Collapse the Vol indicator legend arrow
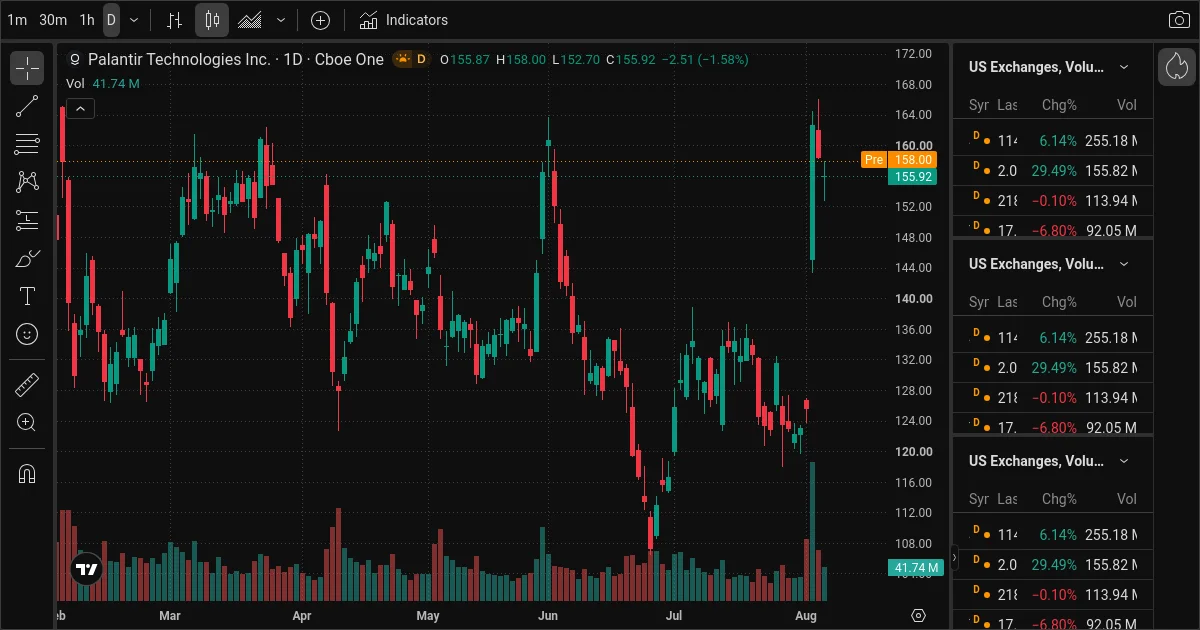This screenshot has width=1200, height=630. (80, 109)
